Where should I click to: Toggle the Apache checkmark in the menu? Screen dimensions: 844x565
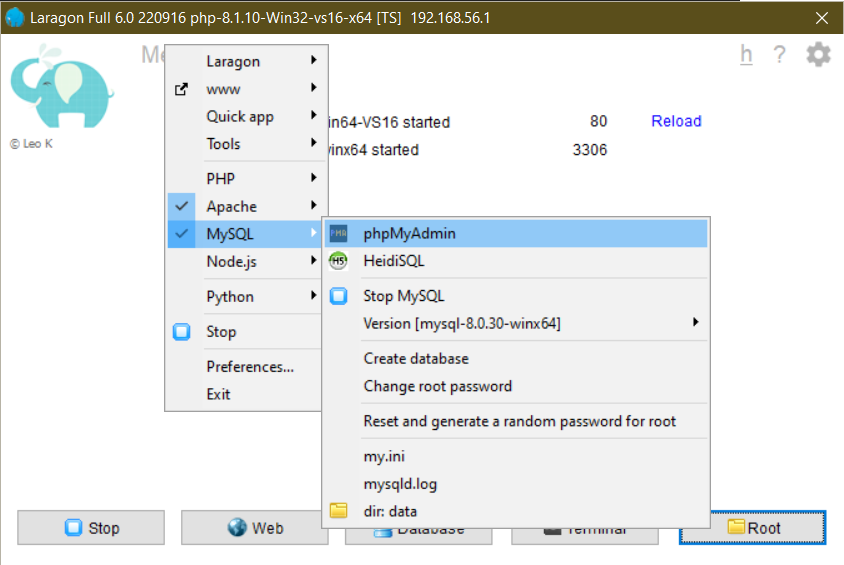[181, 206]
